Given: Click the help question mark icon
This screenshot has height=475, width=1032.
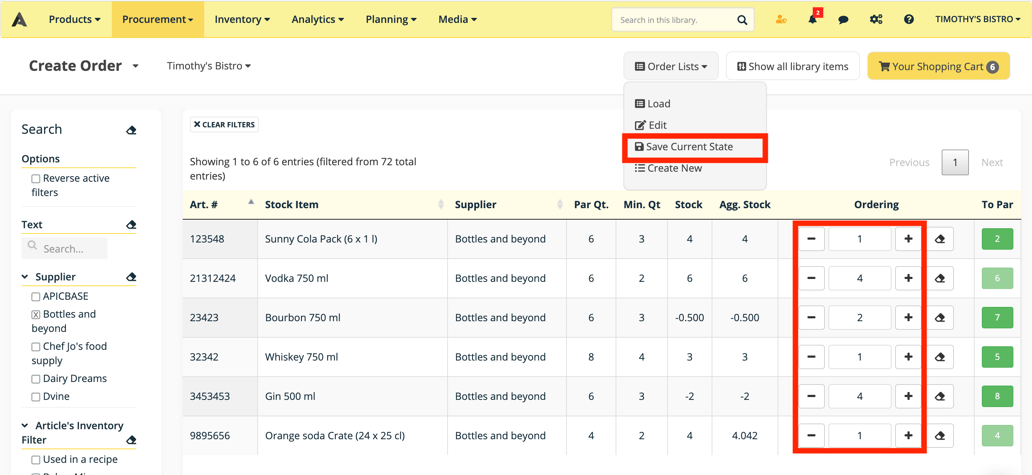Looking at the screenshot, I should [908, 19].
